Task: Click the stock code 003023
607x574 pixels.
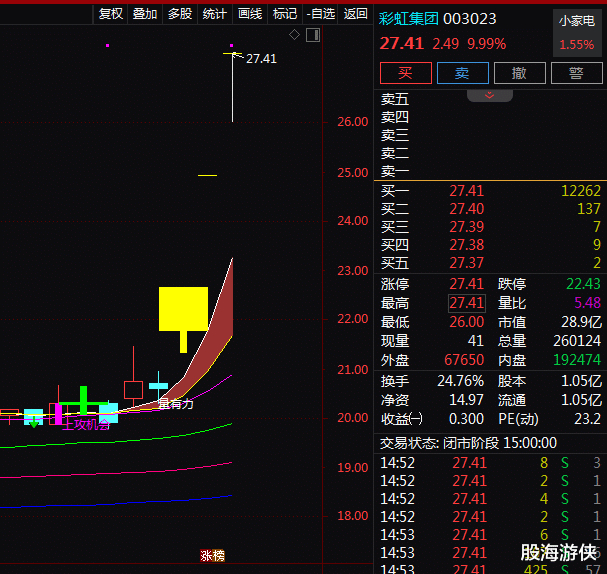Action: [470, 19]
